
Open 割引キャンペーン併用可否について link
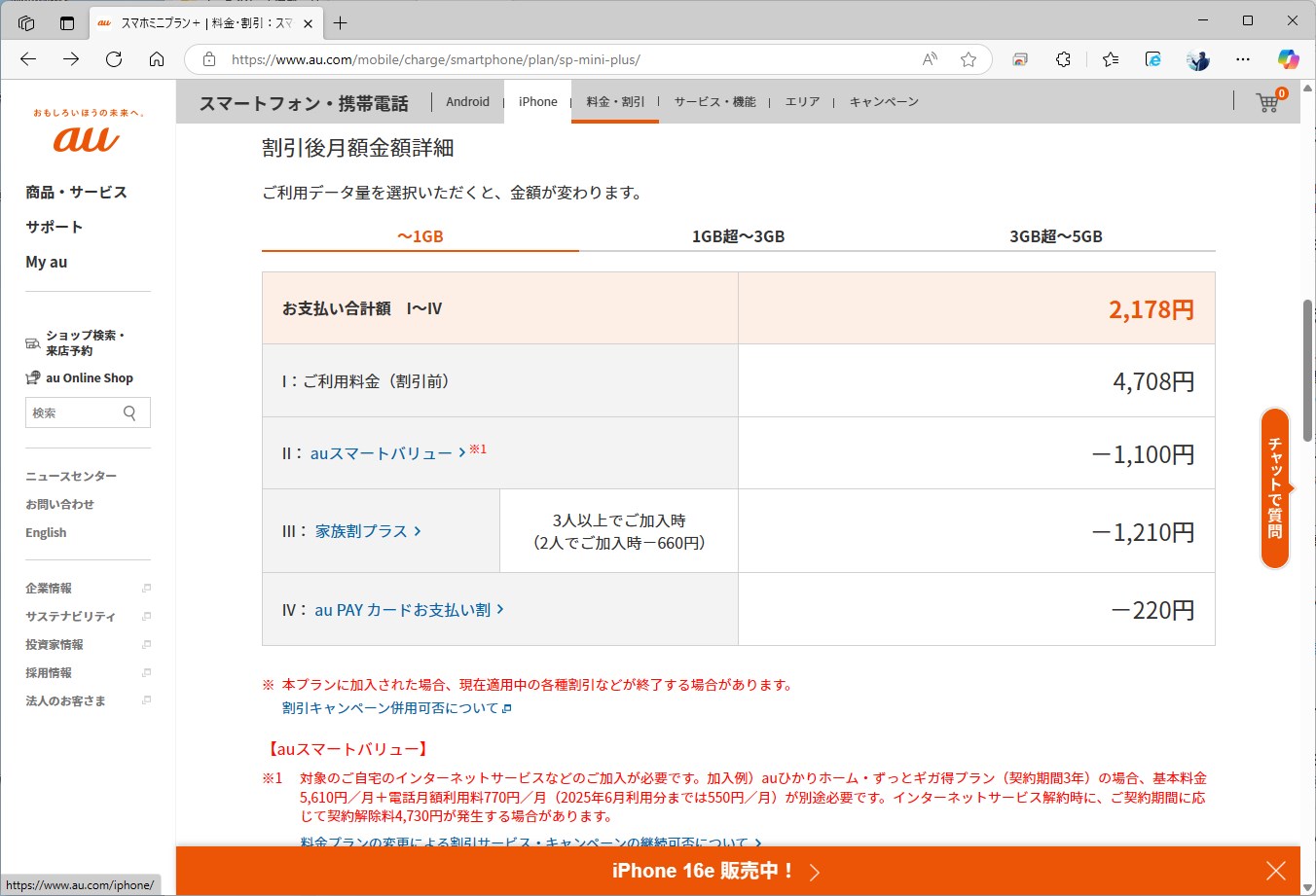coord(396,708)
